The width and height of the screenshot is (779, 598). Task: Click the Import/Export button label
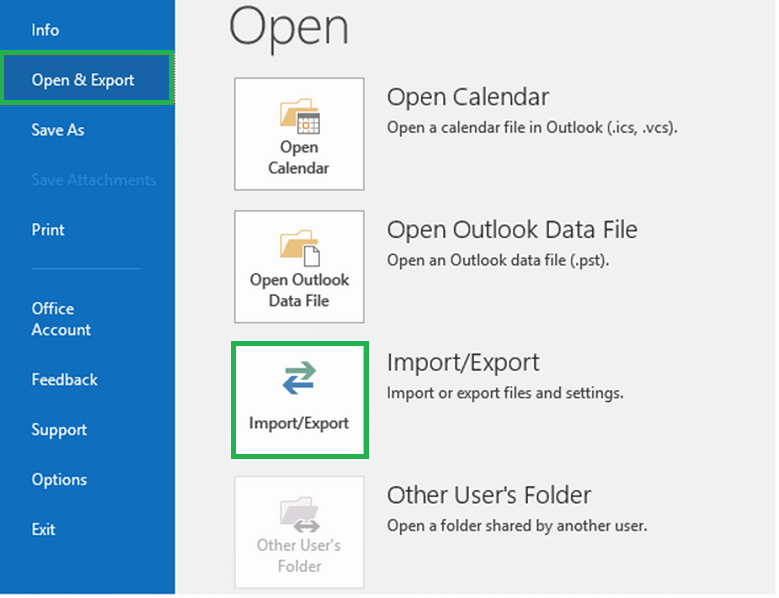pos(299,423)
